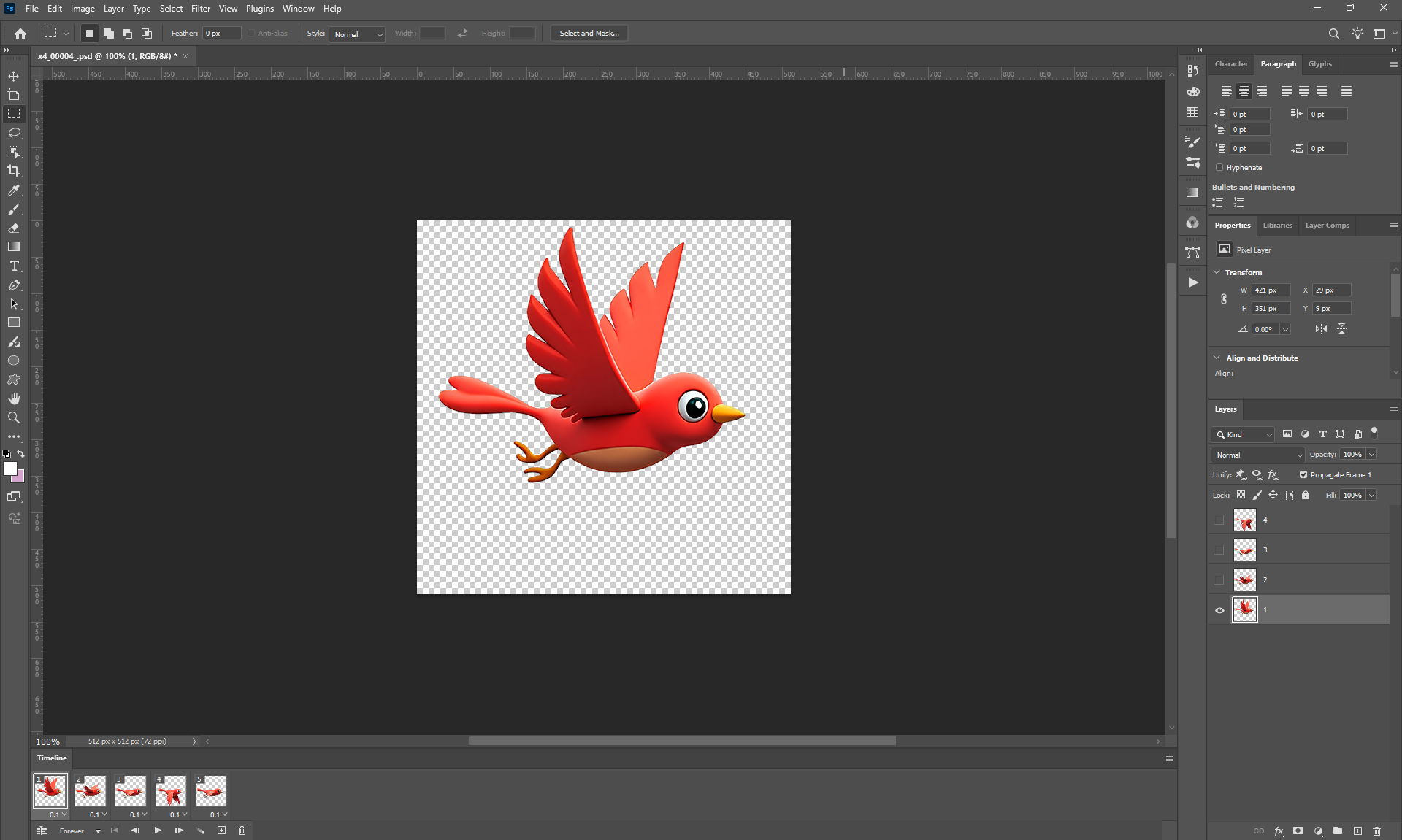Select frame 4 thumbnail in Timeline
Image resolution: width=1402 pixels, height=840 pixels.
(x=171, y=791)
